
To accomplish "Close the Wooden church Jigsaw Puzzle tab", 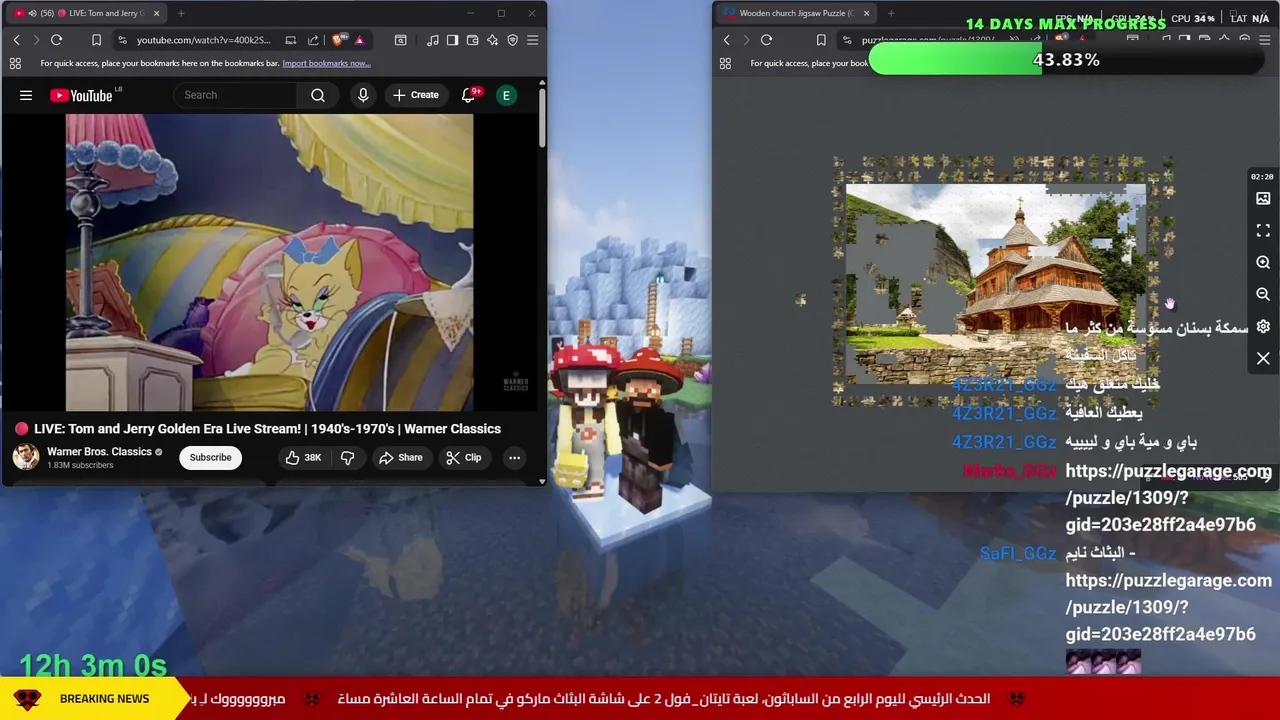I will point(866,13).
